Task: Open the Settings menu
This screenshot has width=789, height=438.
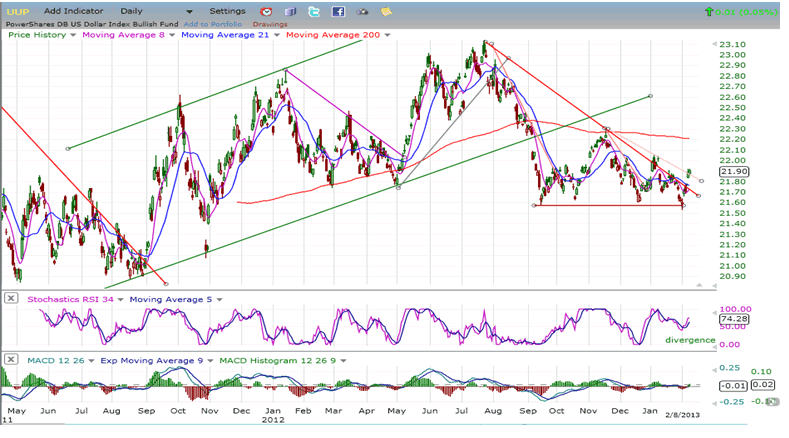Action: pyautogui.click(x=227, y=11)
